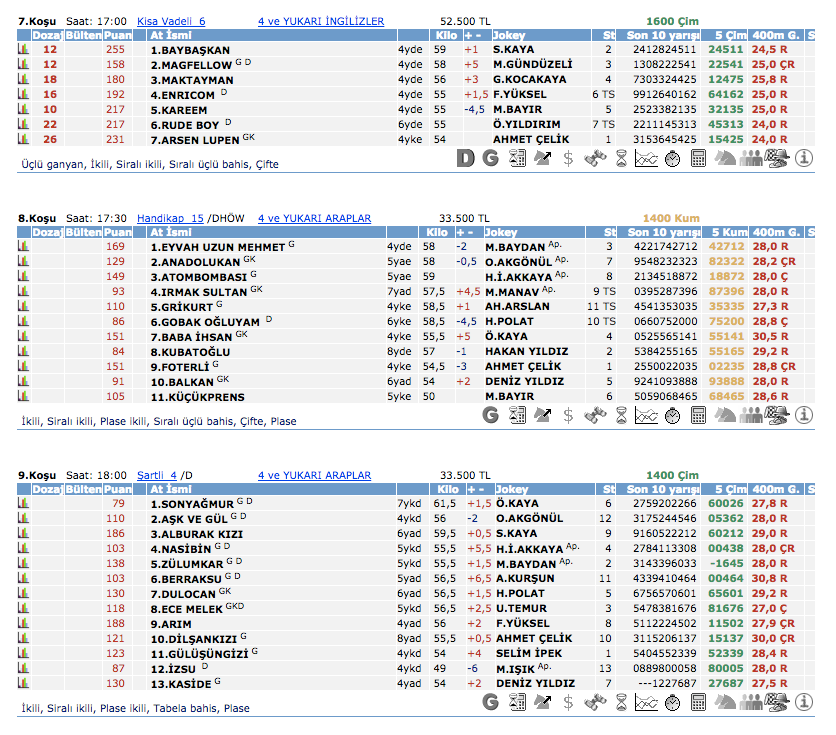
Task: Open bar chart icon next to SONYAĞMUR
Action: [23, 503]
